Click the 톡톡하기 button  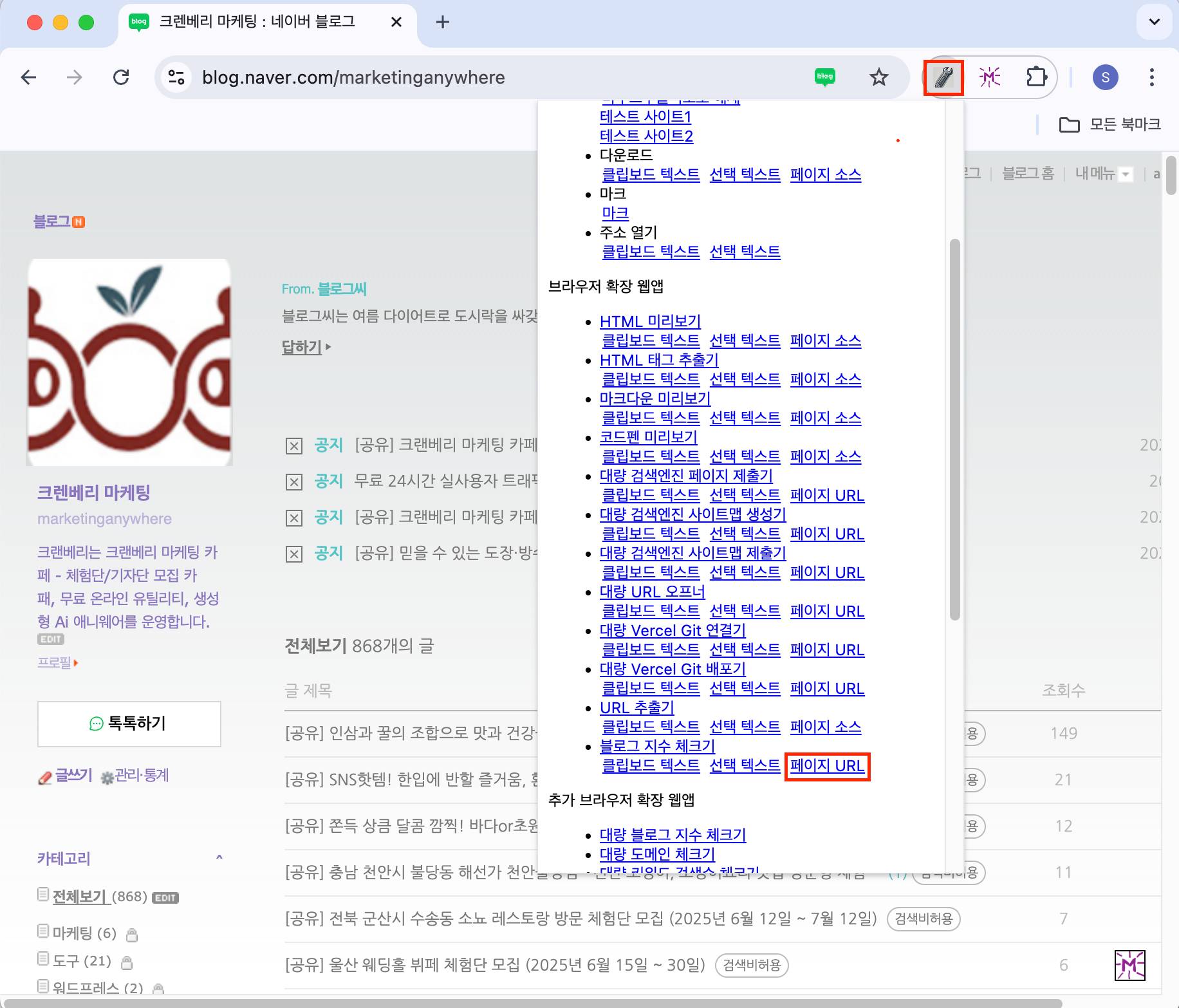click(129, 723)
